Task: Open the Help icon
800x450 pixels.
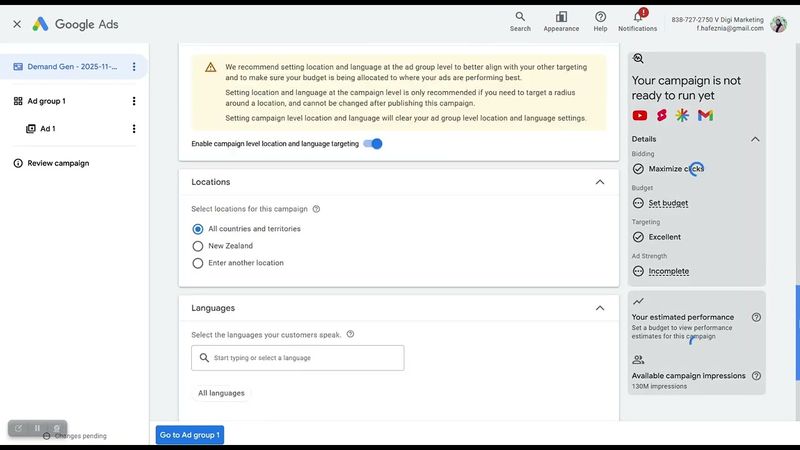Action: [x=600, y=17]
